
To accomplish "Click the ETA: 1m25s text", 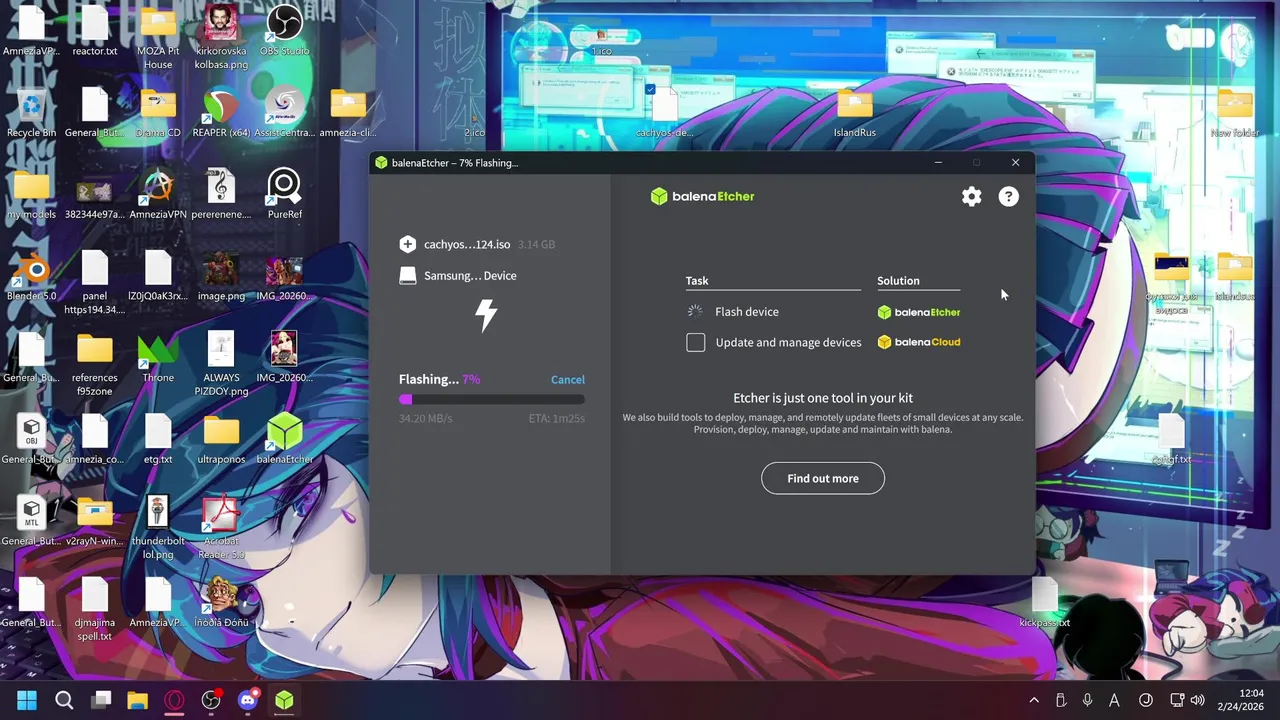I will (x=557, y=418).
